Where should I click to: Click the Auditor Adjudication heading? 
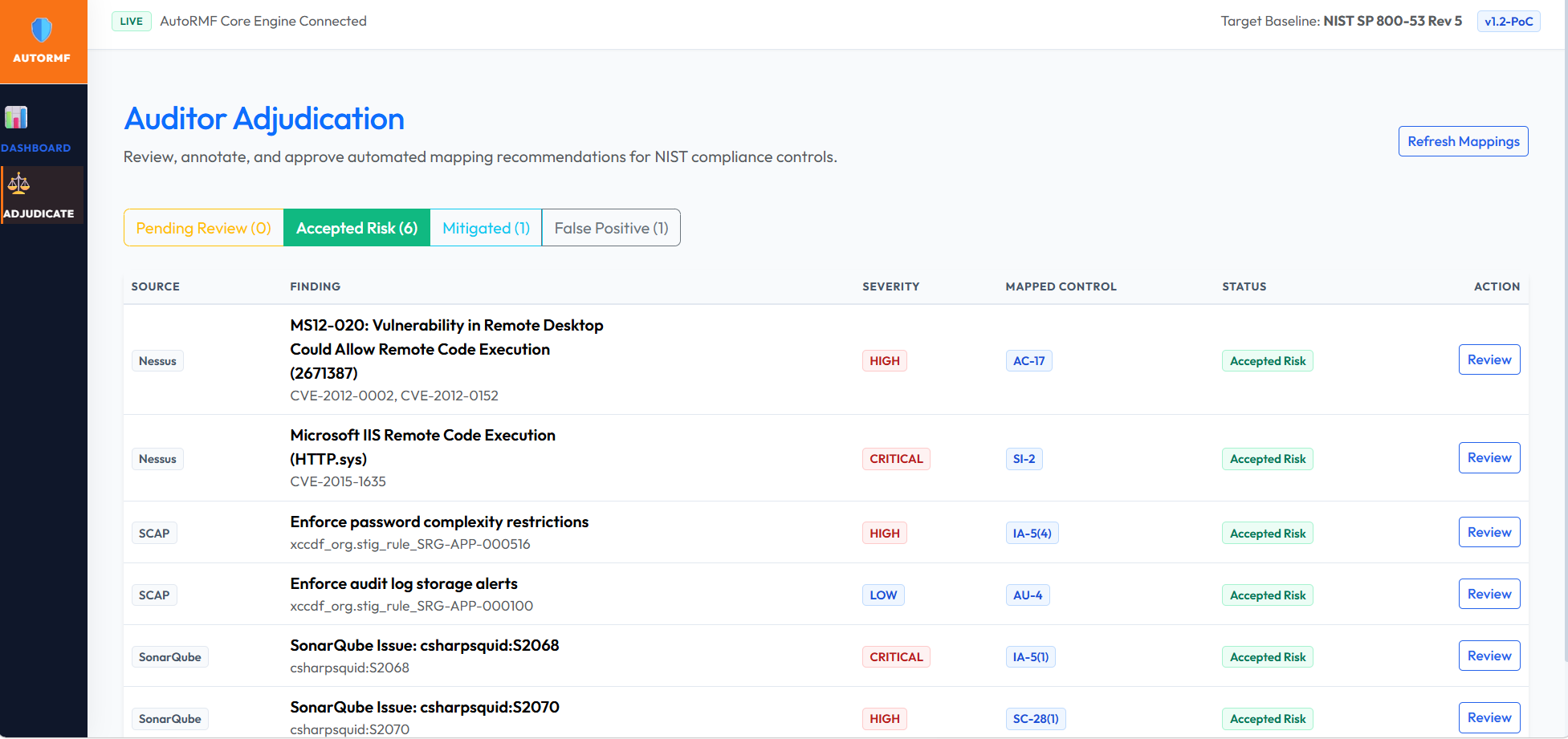point(264,119)
